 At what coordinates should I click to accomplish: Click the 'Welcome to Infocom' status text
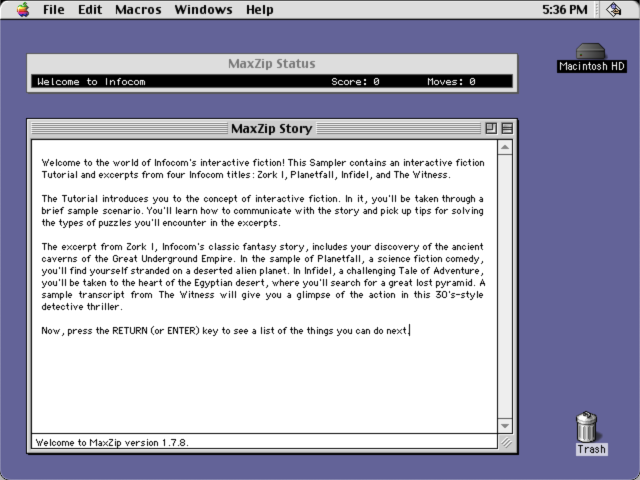[x=91, y=82]
